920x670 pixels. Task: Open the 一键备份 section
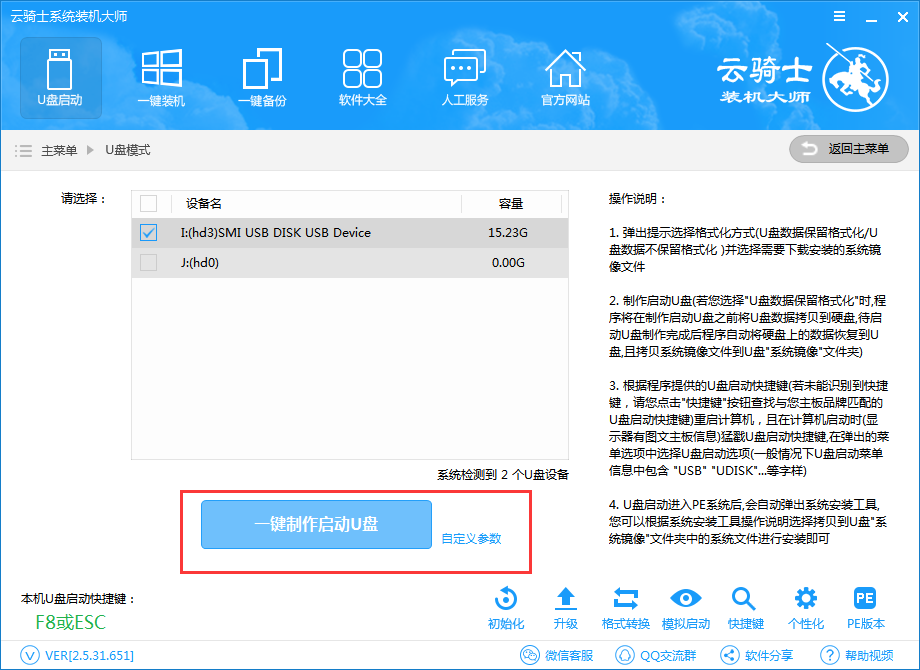click(262, 78)
